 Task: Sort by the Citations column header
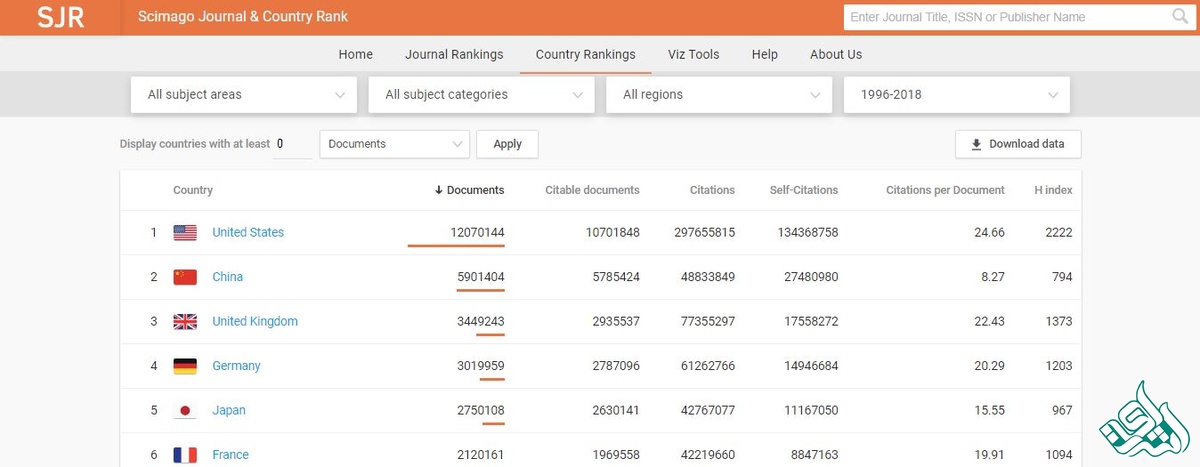point(712,190)
